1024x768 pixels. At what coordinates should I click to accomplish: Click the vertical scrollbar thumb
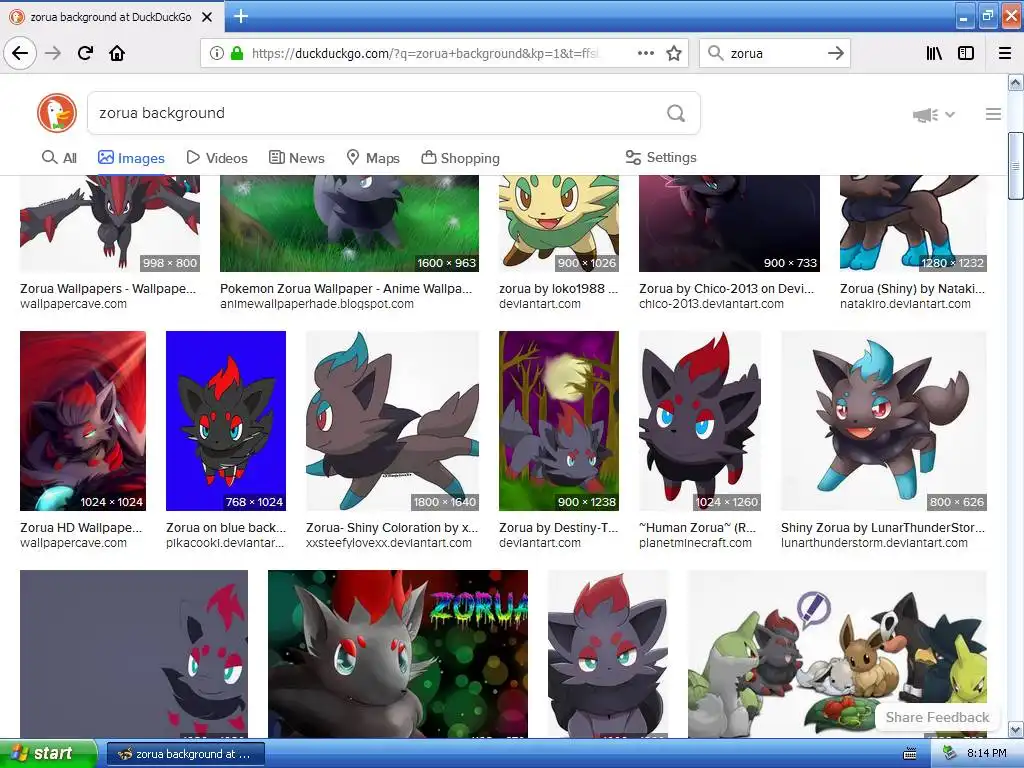click(x=1016, y=166)
